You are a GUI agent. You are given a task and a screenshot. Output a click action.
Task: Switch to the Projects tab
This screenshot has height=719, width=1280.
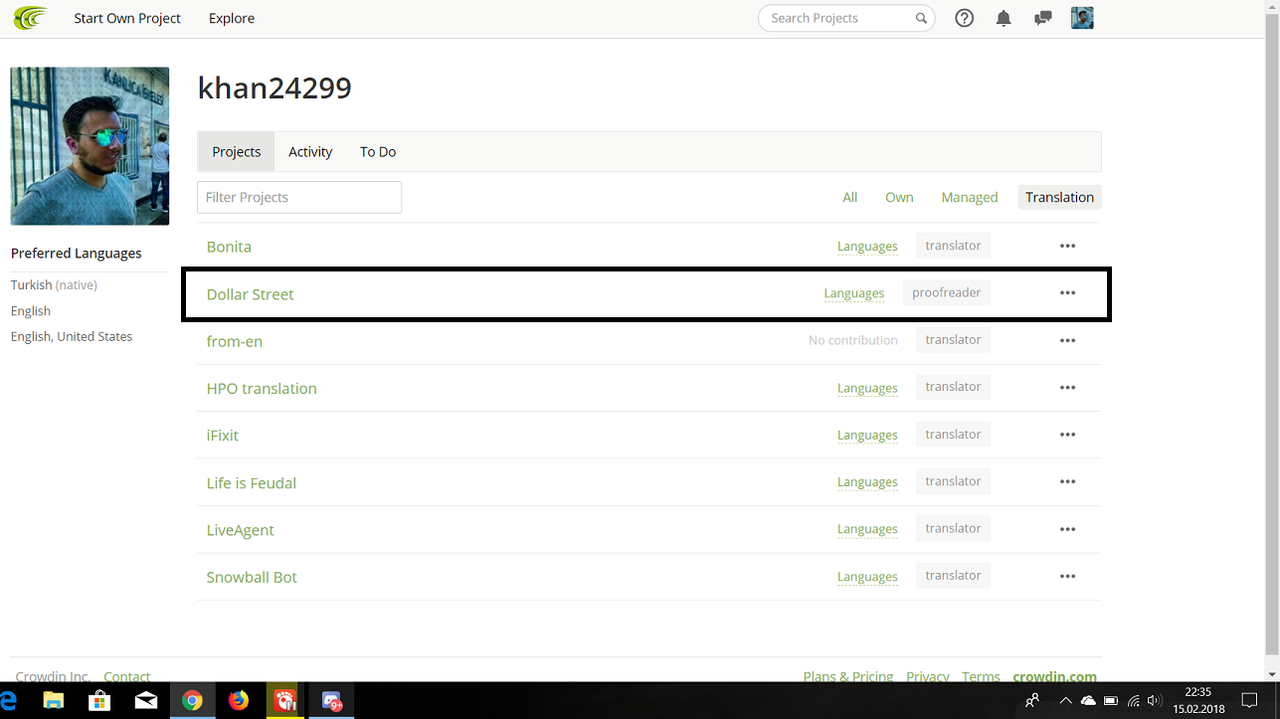pyautogui.click(x=236, y=151)
